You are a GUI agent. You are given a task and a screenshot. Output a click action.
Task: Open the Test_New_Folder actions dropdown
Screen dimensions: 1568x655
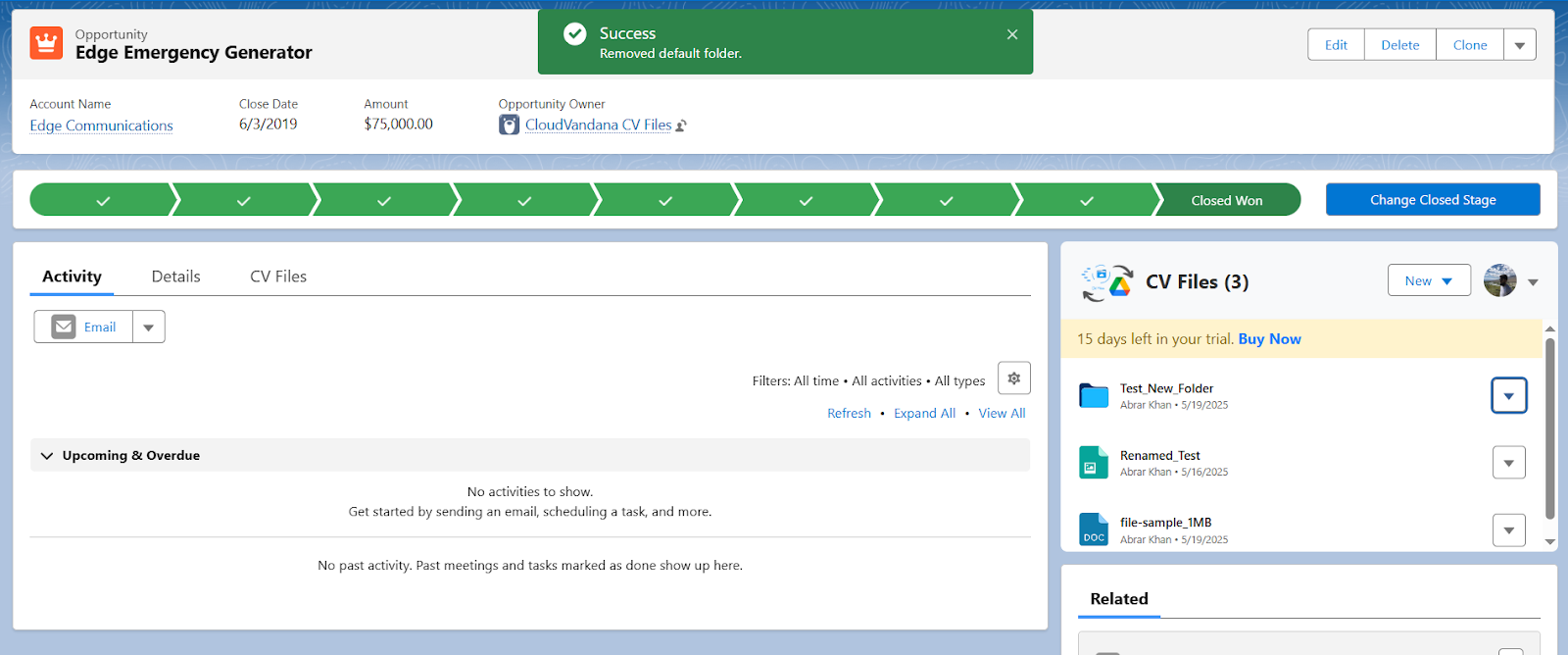click(1509, 395)
